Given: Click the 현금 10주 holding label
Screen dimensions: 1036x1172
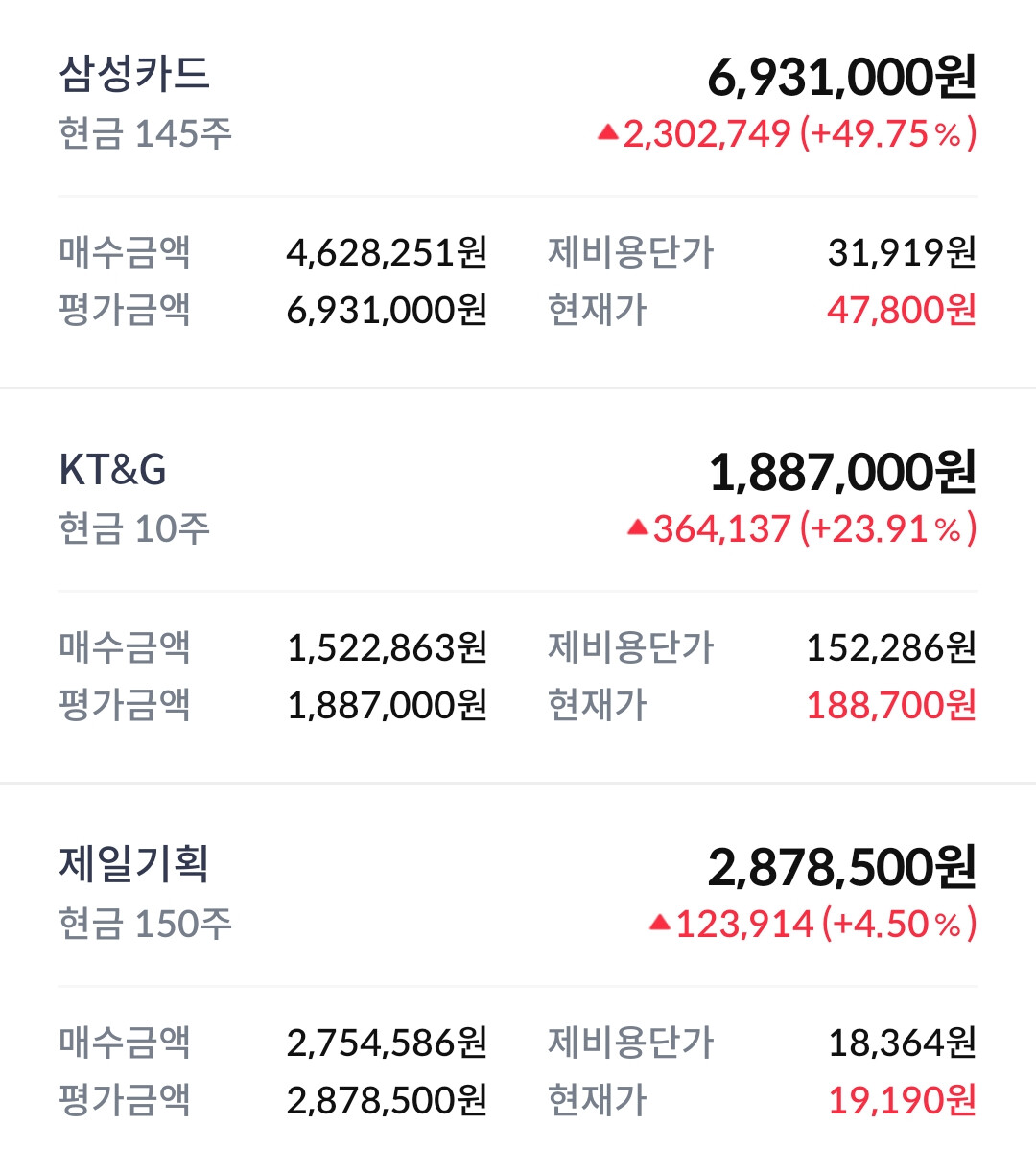Looking at the screenshot, I should tap(134, 528).
